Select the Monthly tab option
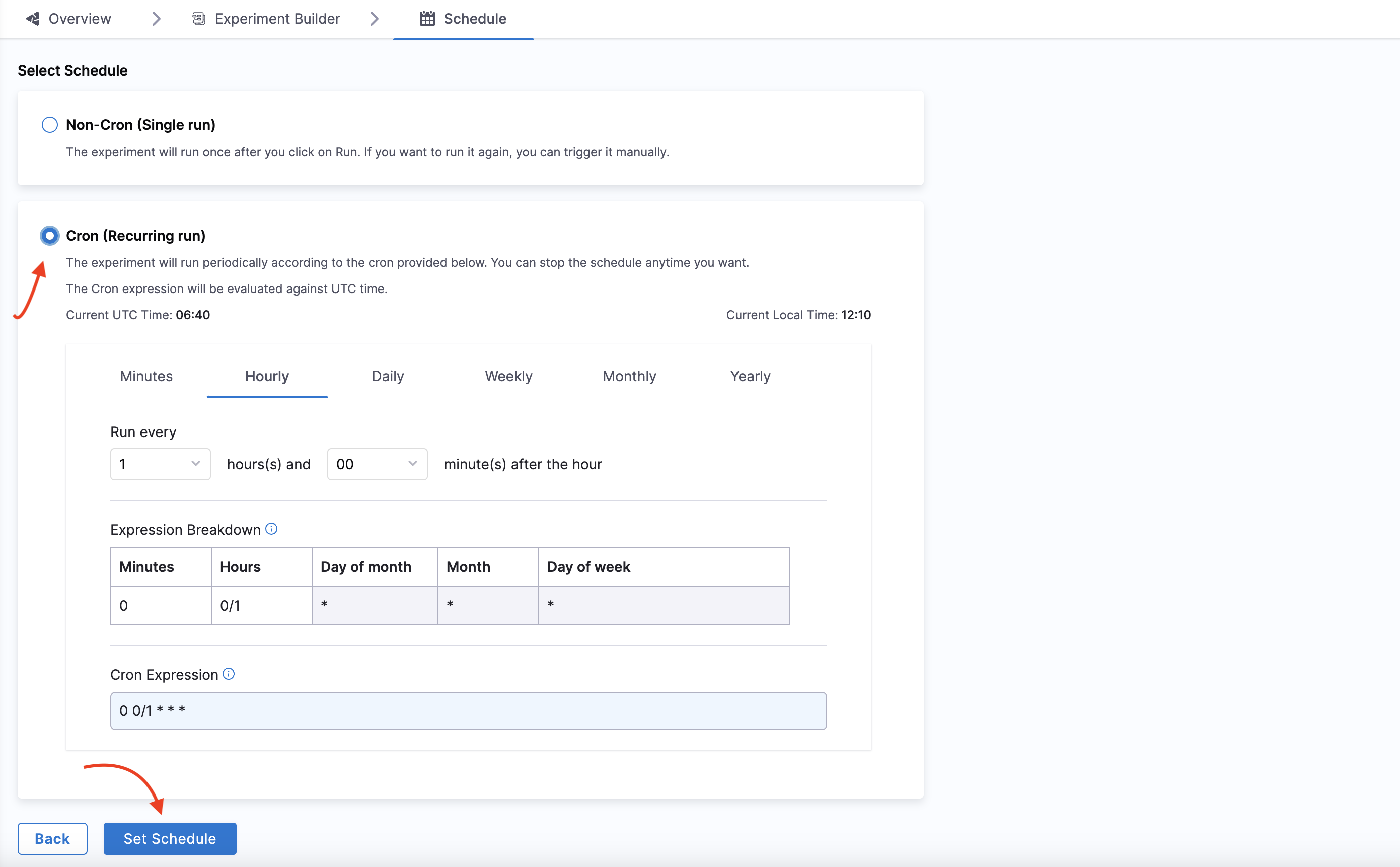Screen dimensions: 1400x867 628,376
